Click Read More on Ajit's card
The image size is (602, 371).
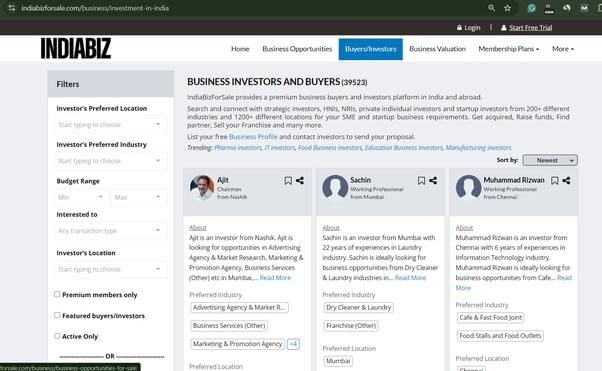pos(275,278)
